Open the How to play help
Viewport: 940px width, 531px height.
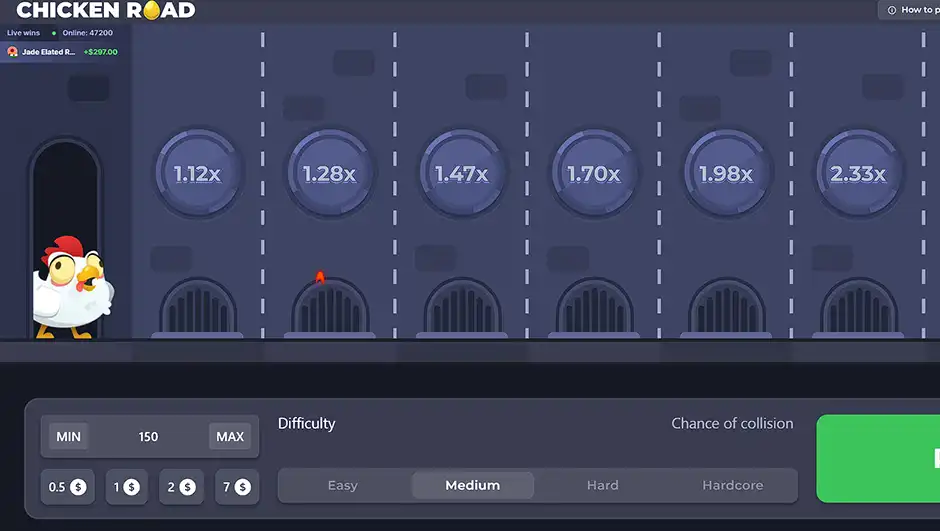[x=910, y=10]
